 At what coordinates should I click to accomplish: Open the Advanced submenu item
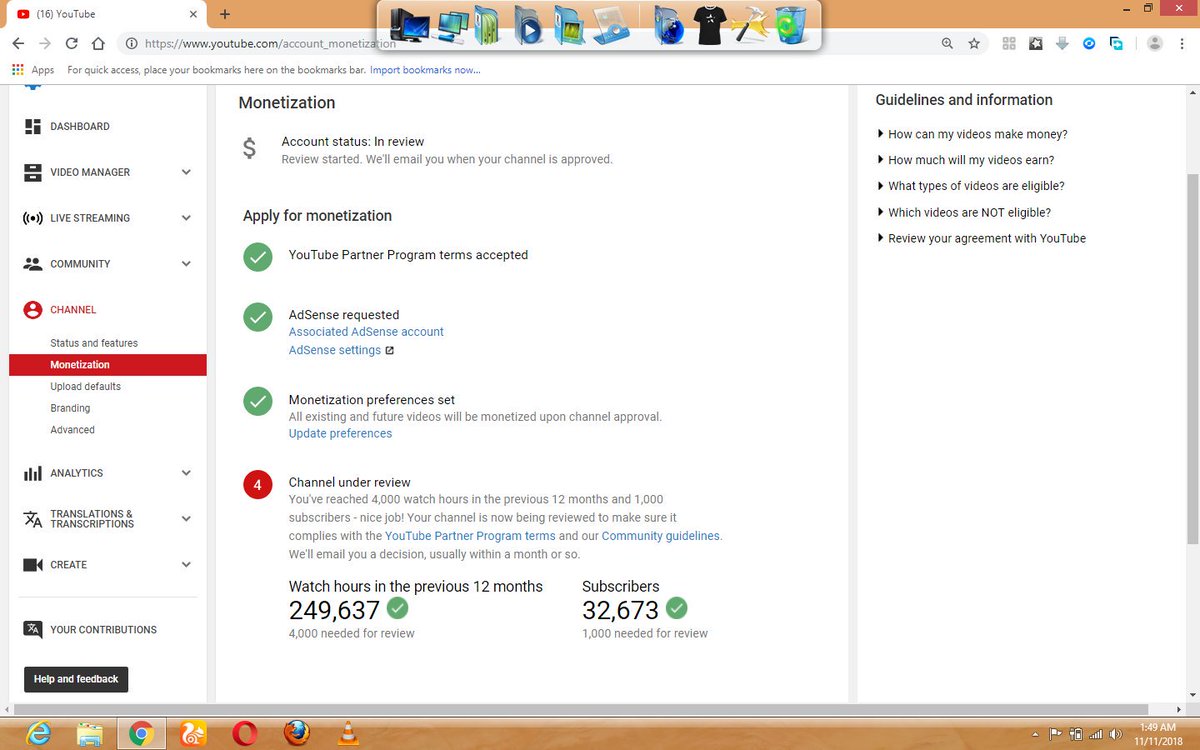point(72,430)
